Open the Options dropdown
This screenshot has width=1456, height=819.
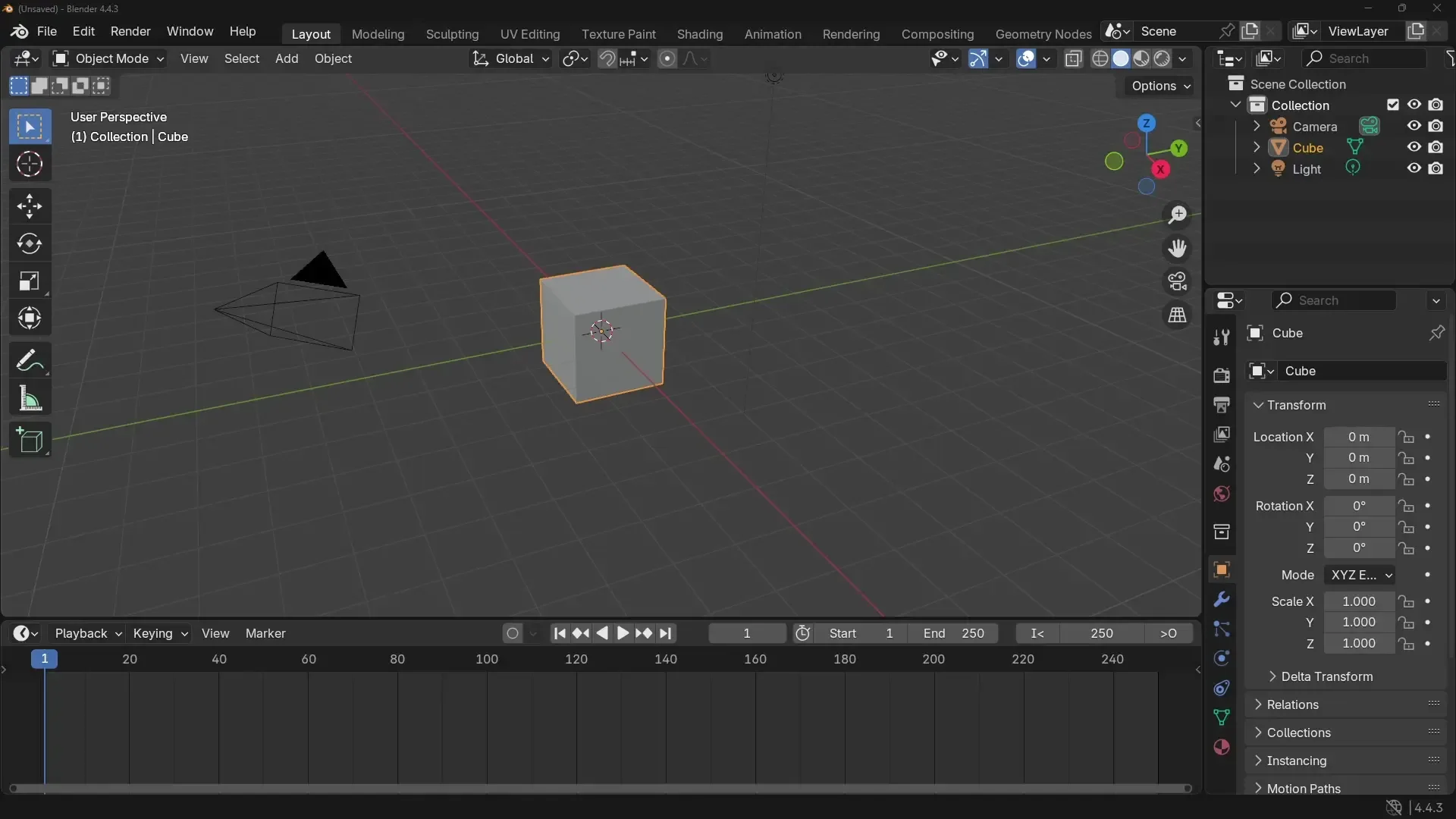[1160, 86]
